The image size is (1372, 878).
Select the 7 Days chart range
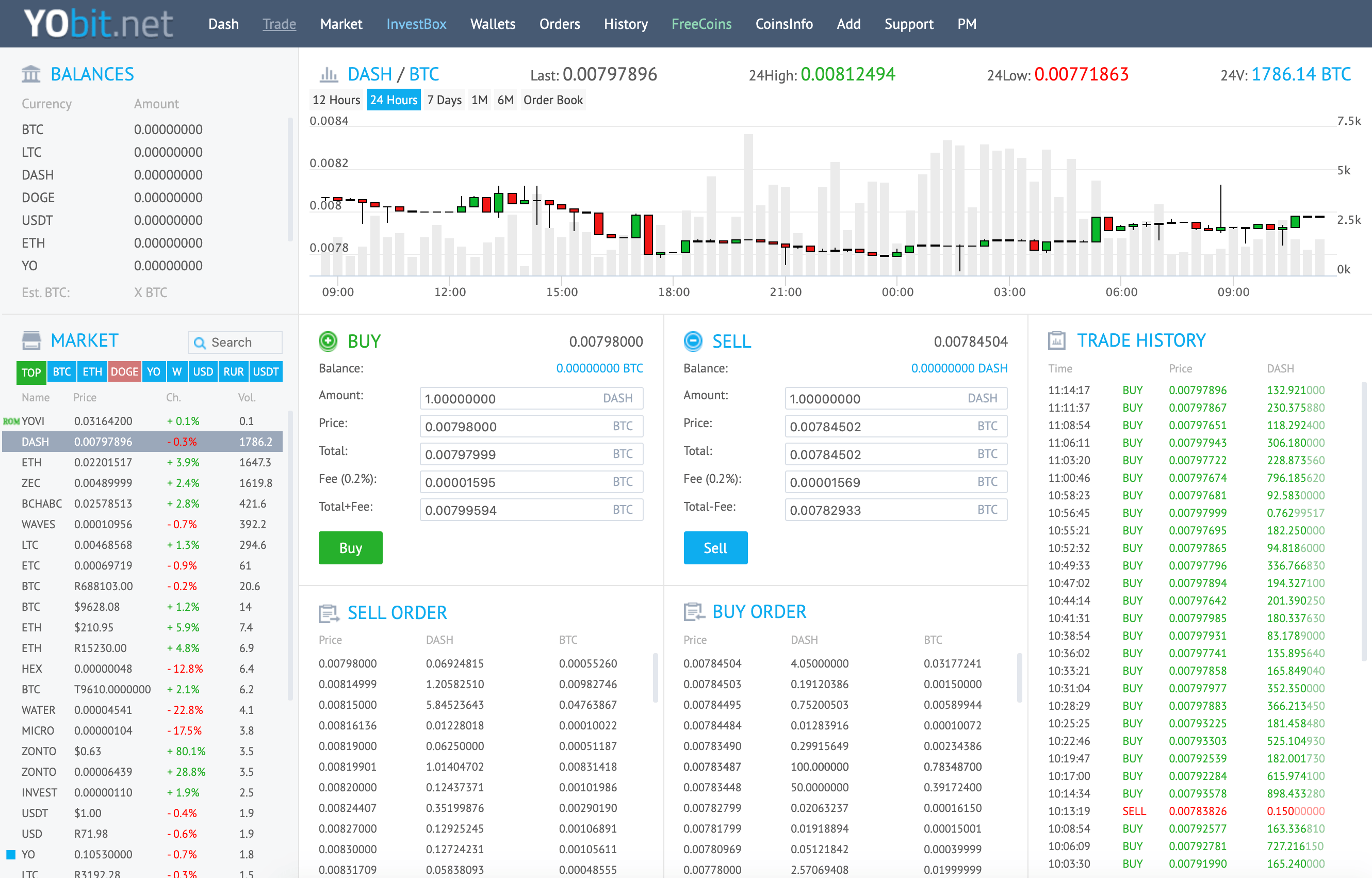point(444,100)
